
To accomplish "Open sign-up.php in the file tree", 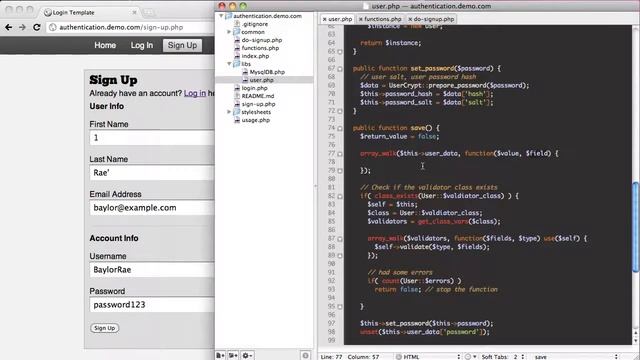I will [x=258, y=104].
